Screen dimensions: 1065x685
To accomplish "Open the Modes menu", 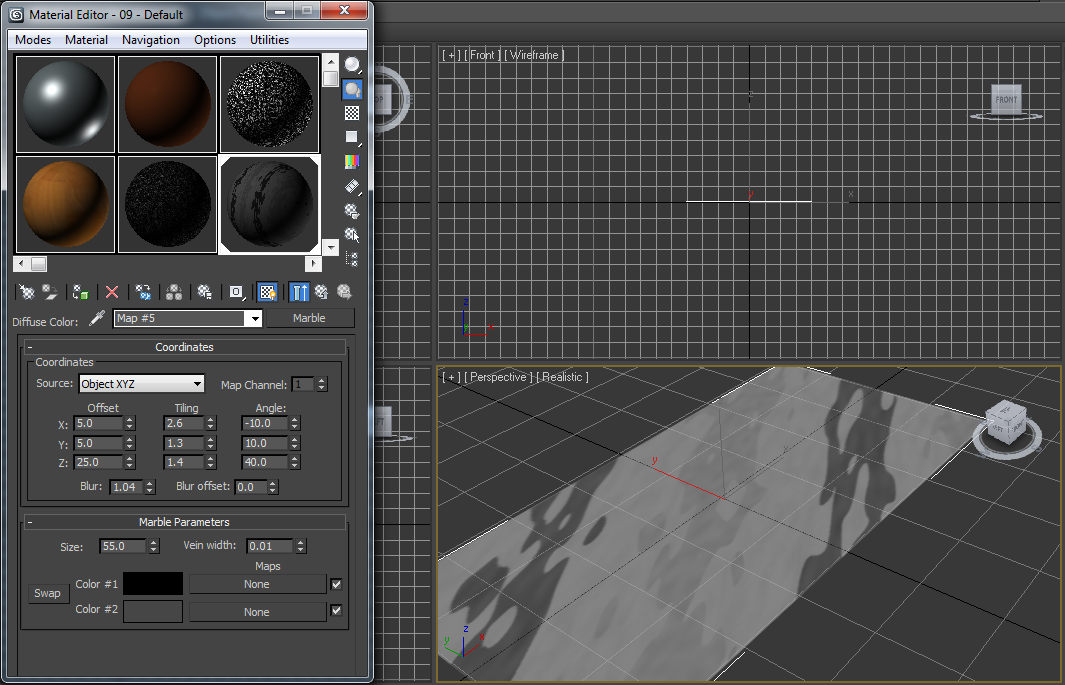I will point(33,40).
